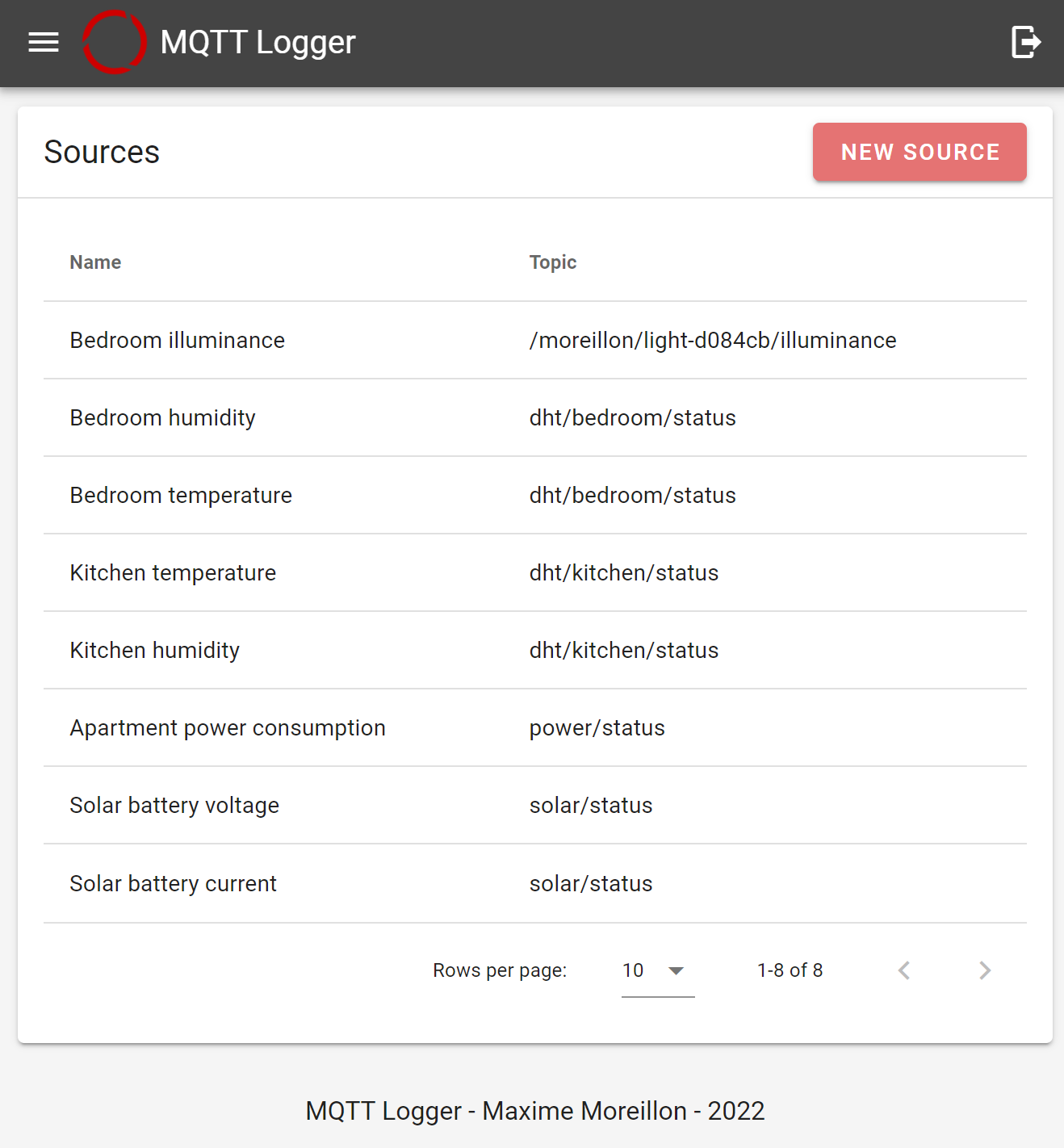Click the power/status topic cell
Viewport: 1064px width, 1148px height.
(x=597, y=728)
